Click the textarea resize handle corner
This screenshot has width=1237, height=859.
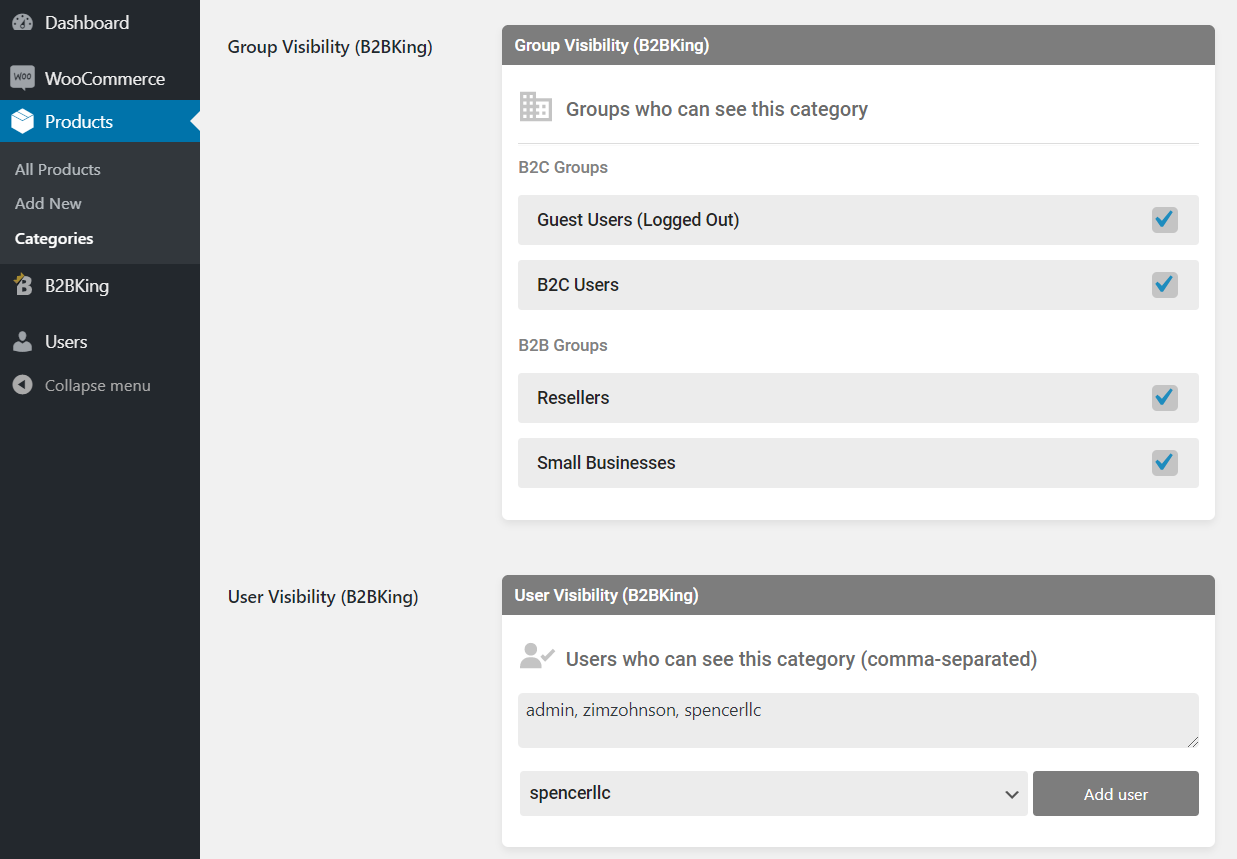click(x=1191, y=740)
